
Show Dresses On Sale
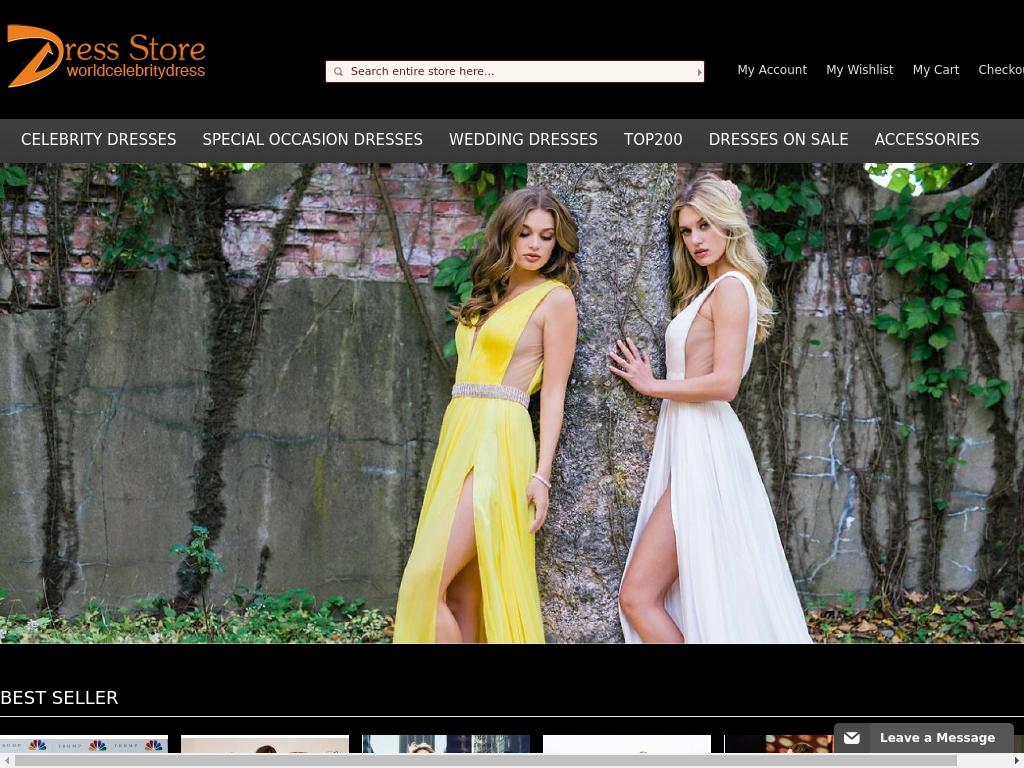778,140
